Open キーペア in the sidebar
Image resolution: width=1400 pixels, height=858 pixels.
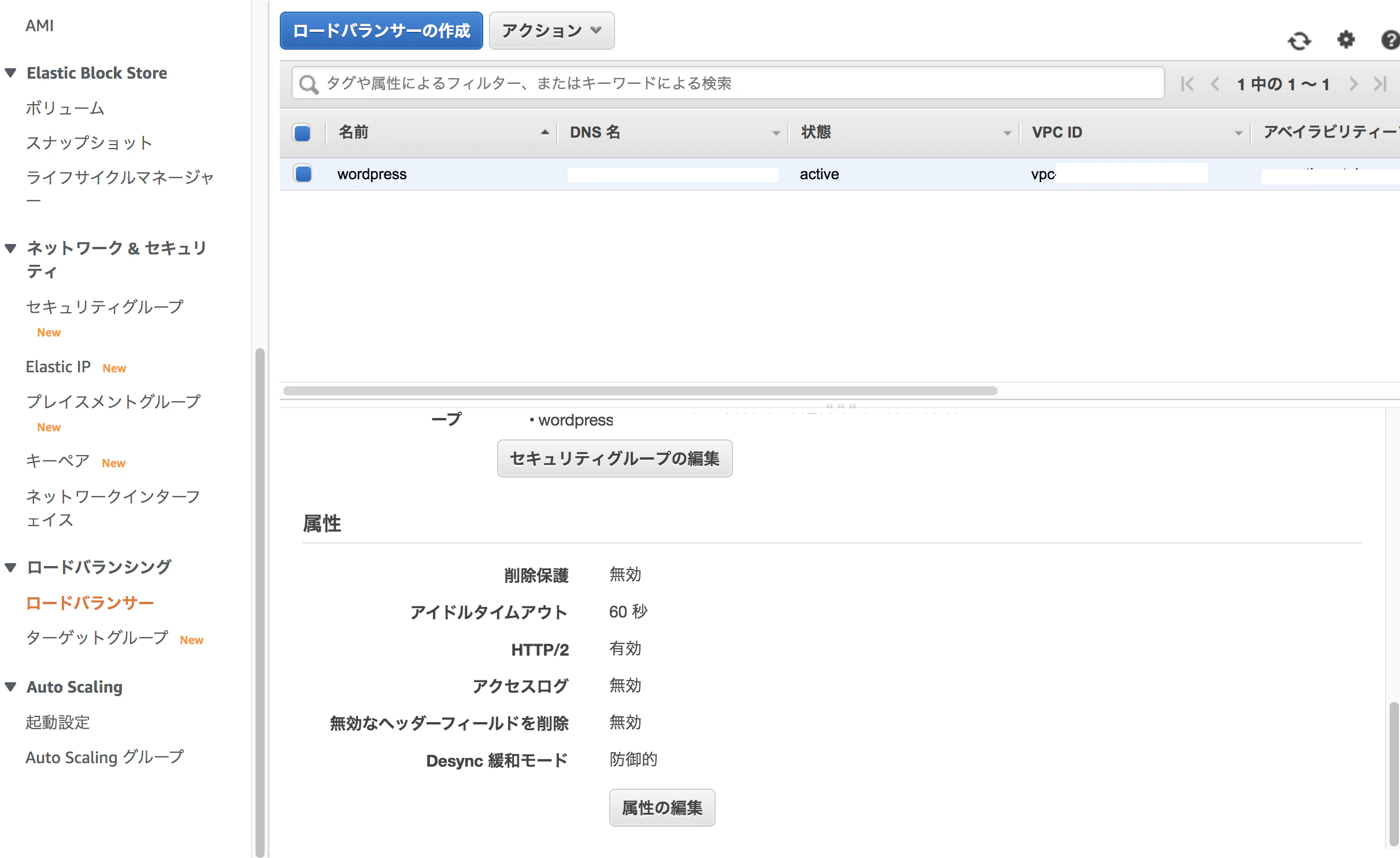coord(58,461)
